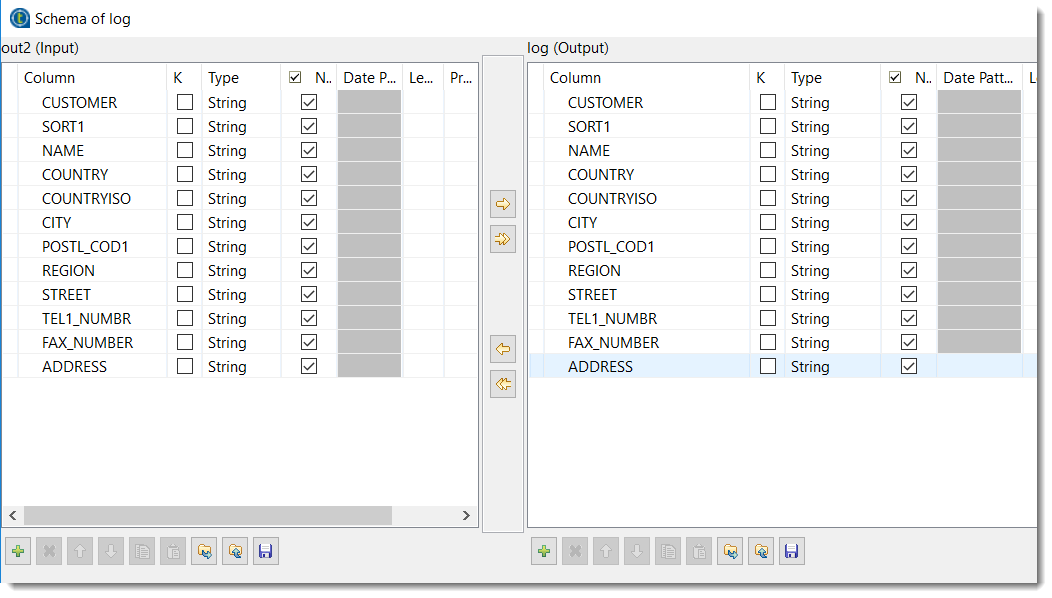The height and width of the screenshot is (598, 1052).
Task: Open Type dropdown for COUNTRYISO in output panel
Action: click(x=832, y=199)
